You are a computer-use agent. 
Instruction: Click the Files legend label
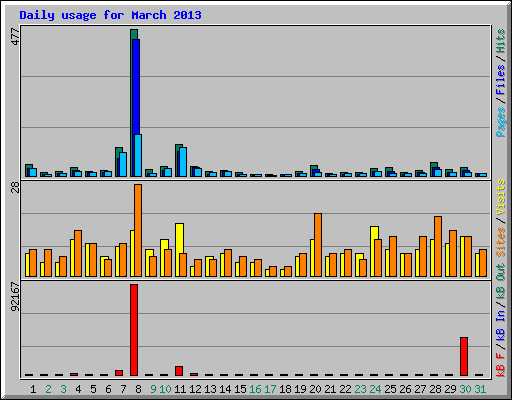coord(501,80)
